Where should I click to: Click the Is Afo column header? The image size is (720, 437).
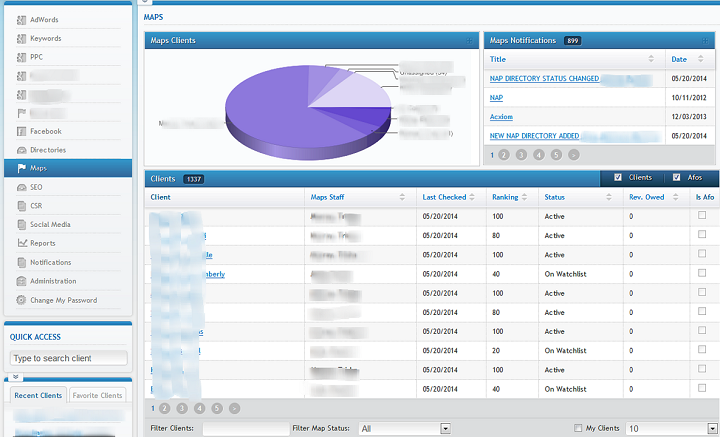coord(704,197)
